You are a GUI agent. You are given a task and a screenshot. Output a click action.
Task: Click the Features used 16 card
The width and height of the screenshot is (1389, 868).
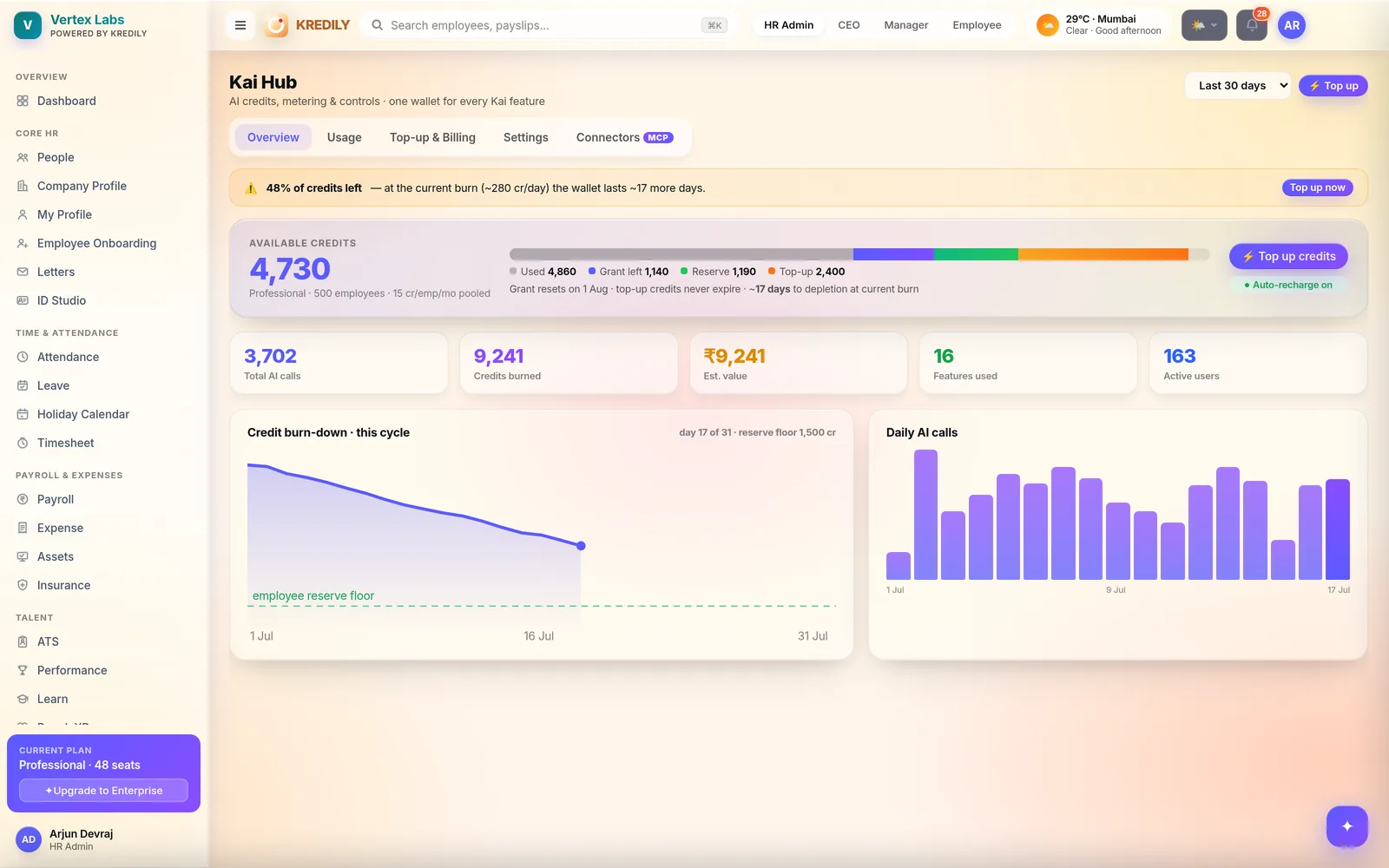[1029, 364]
